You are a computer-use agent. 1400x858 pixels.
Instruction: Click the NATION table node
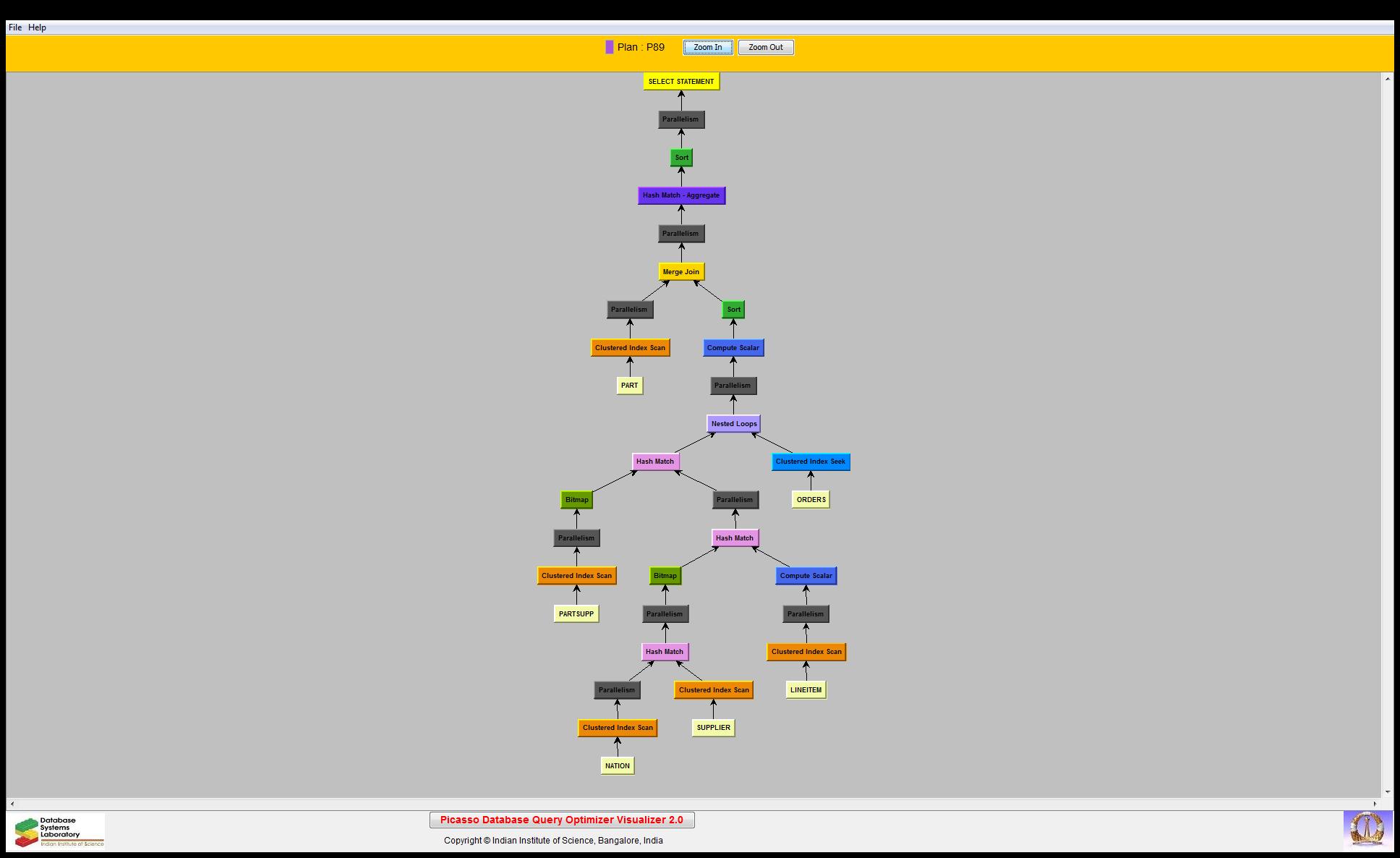(x=617, y=766)
